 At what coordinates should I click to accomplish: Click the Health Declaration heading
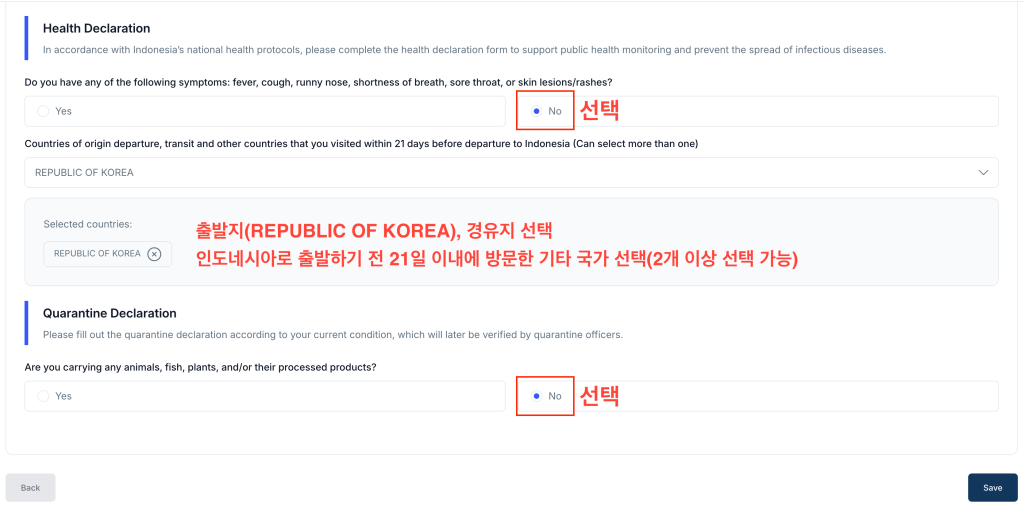96,29
